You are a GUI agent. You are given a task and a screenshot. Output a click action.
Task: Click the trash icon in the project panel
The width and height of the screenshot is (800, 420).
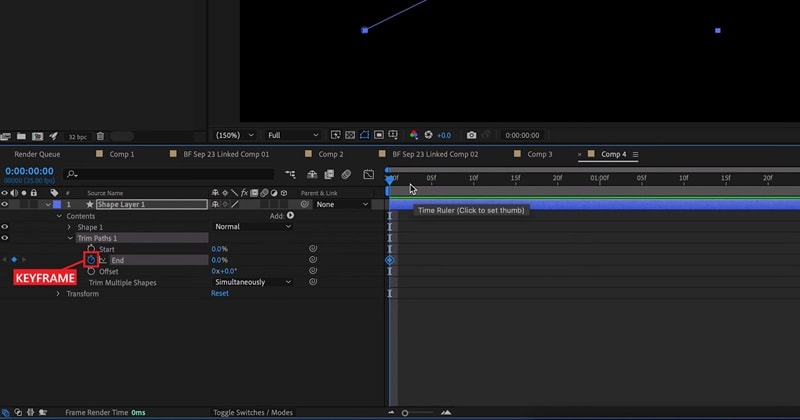tap(100, 136)
